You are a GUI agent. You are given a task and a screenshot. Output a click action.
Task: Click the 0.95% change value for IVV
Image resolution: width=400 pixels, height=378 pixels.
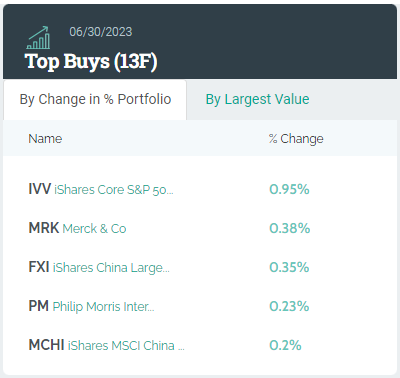(289, 189)
